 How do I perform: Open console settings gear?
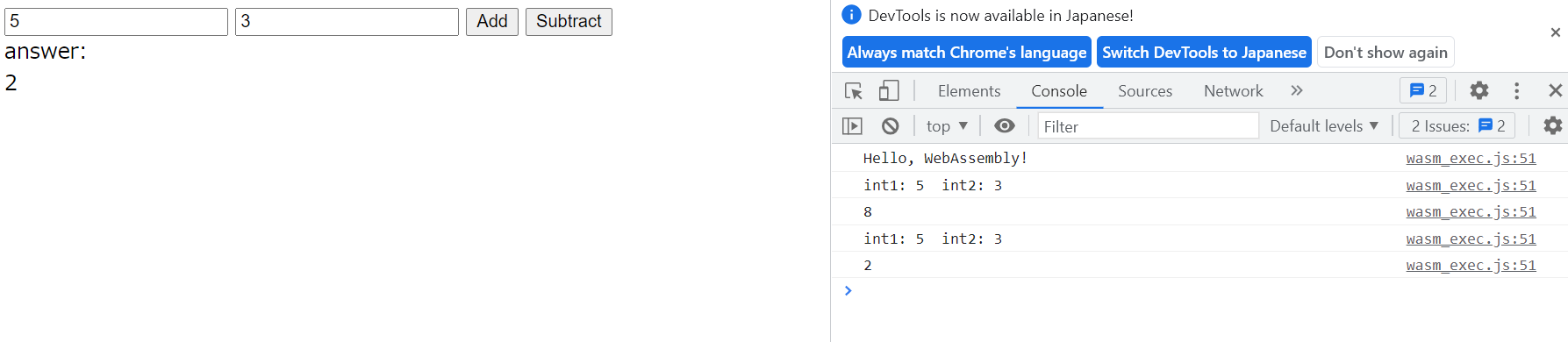(1552, 125)
